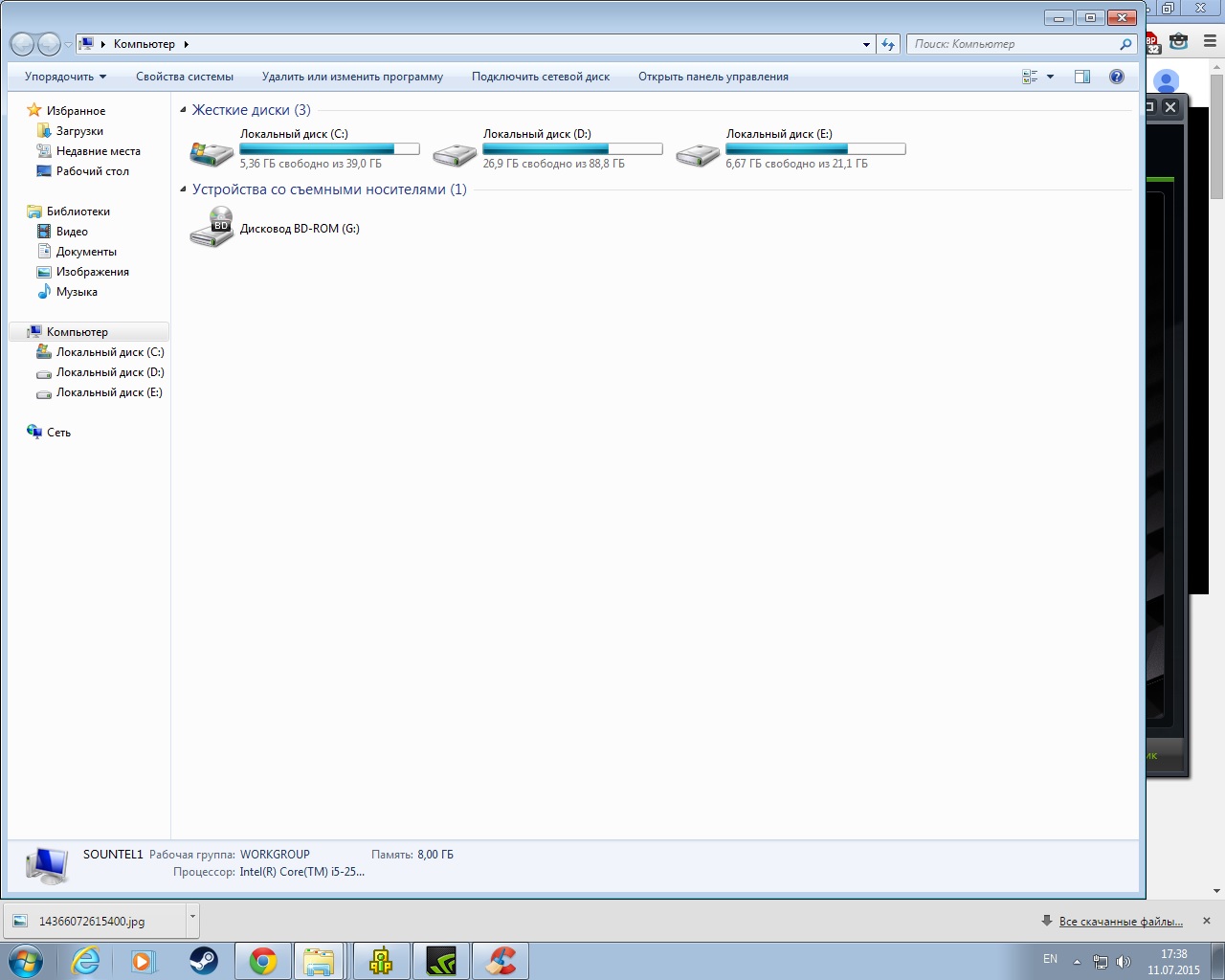Open the downloaded file 14366072615400.jpg

tap(95, 921)
